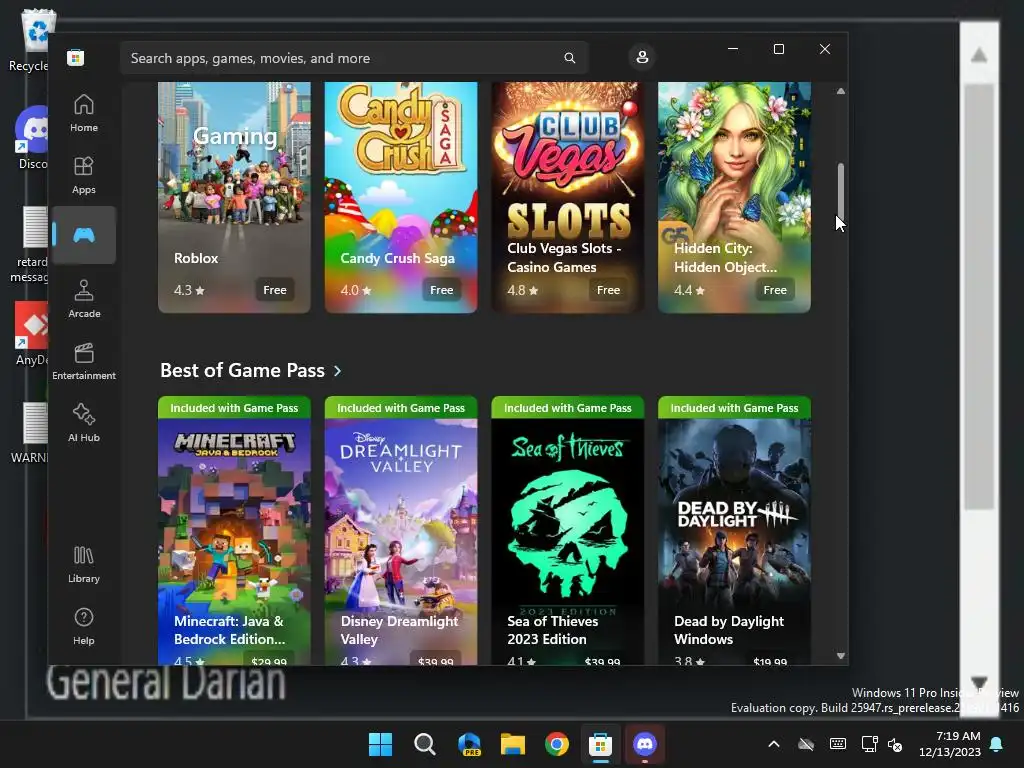1024x768 pixels.
Task: Open the Apps section in Store sidebar
Action: (x=84, y=175)
